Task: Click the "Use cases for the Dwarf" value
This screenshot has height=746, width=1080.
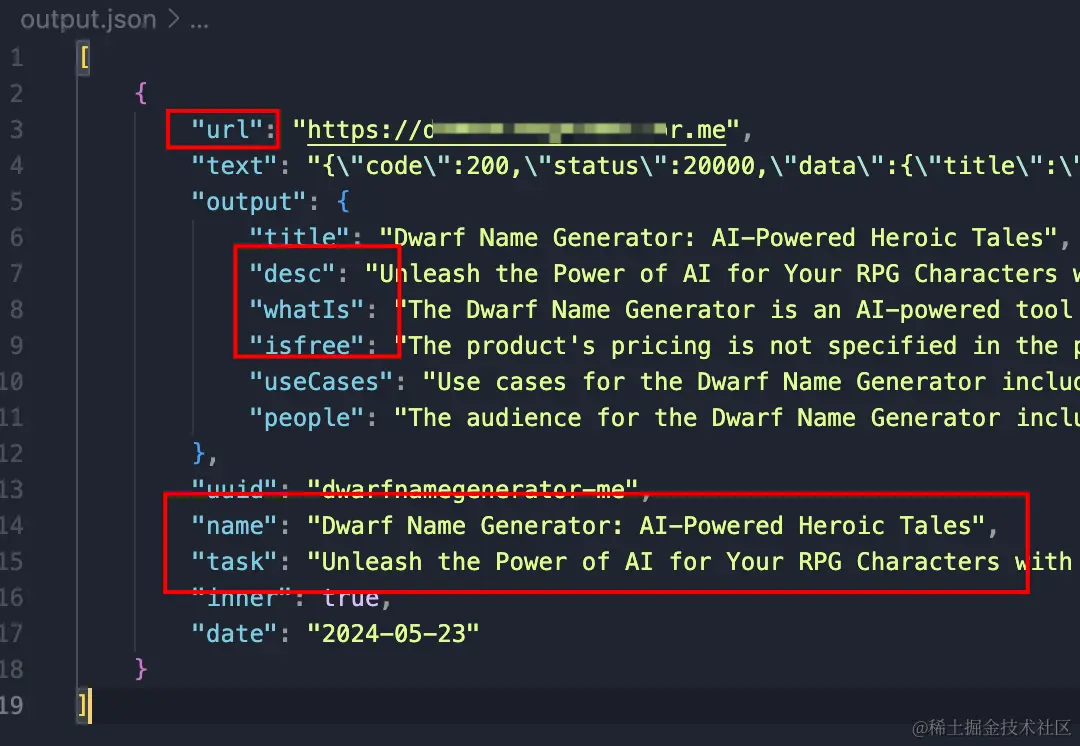Action: click(x=751, y=381)
